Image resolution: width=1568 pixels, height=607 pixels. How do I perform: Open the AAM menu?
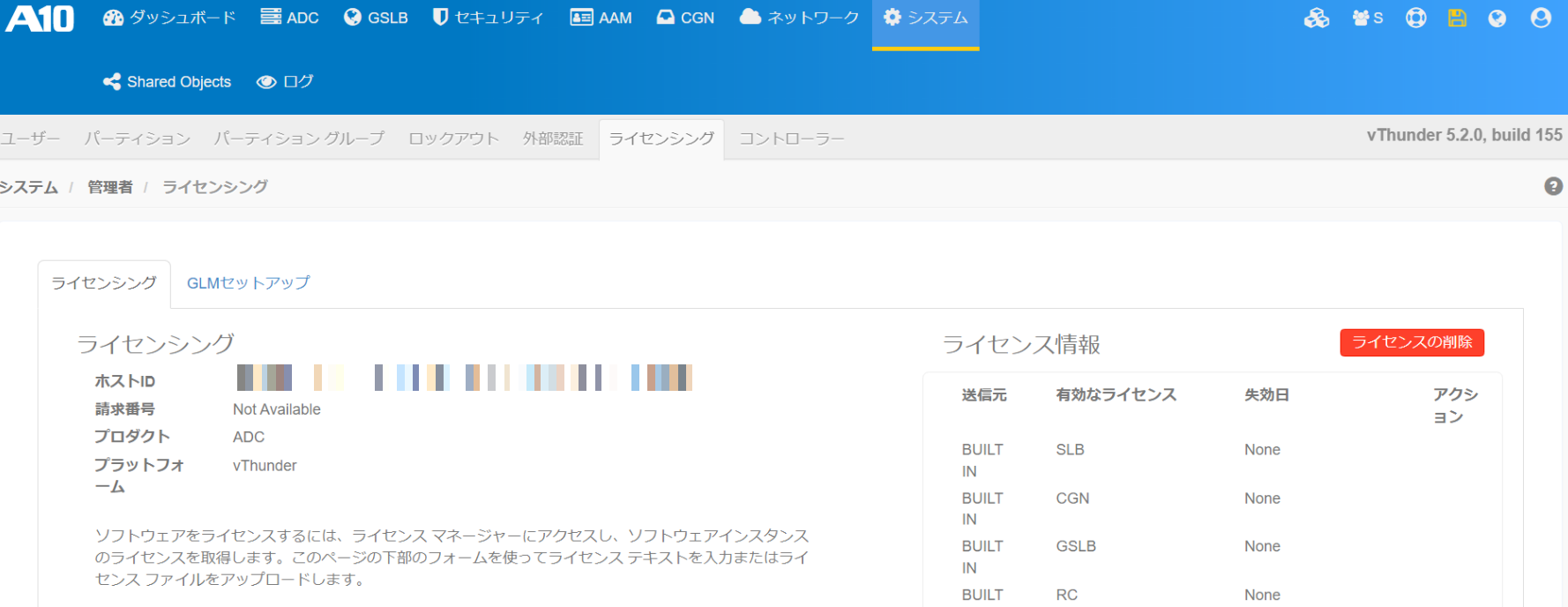[601, 18]
